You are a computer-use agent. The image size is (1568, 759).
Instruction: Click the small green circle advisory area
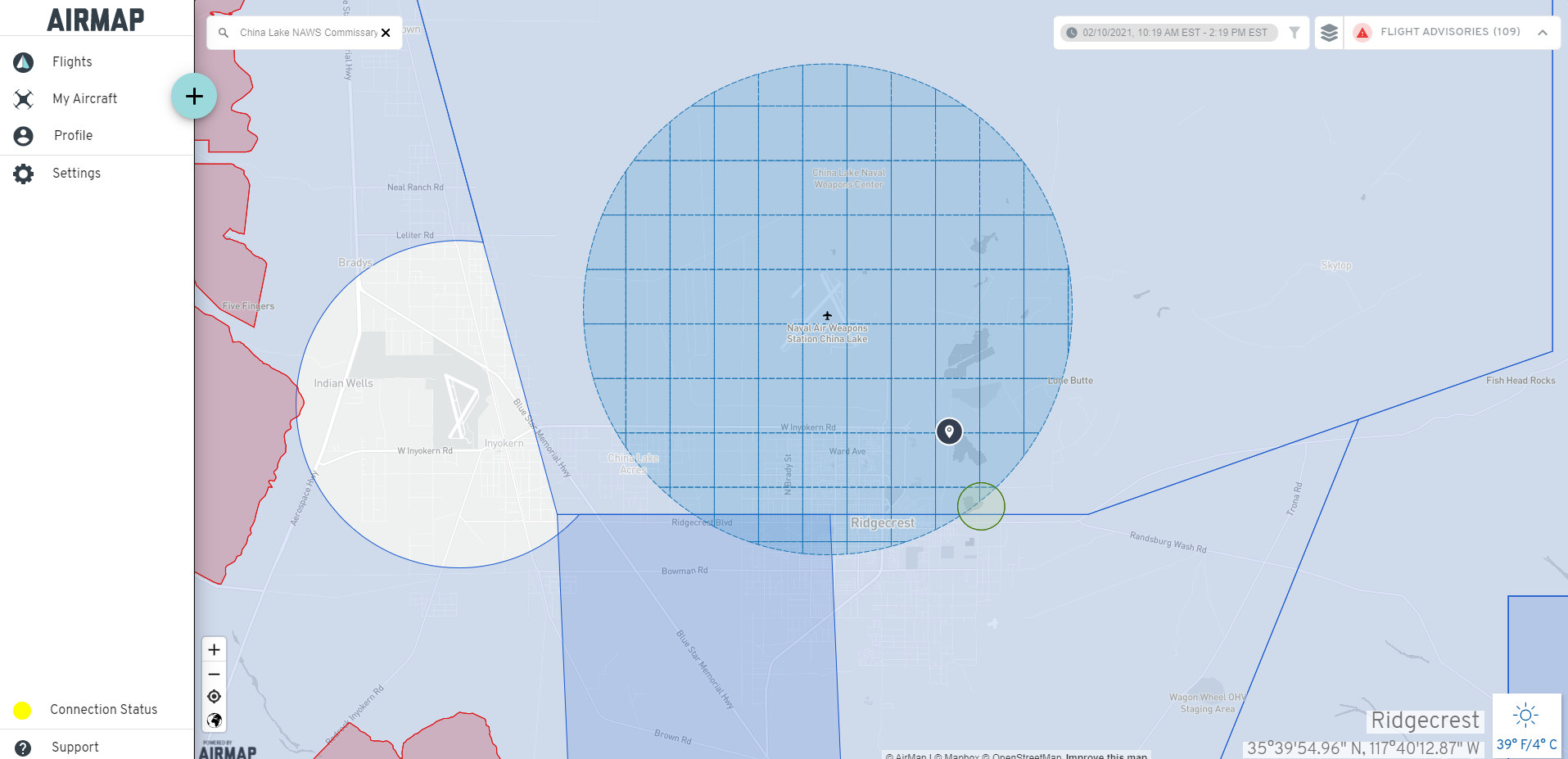(981, 506)
